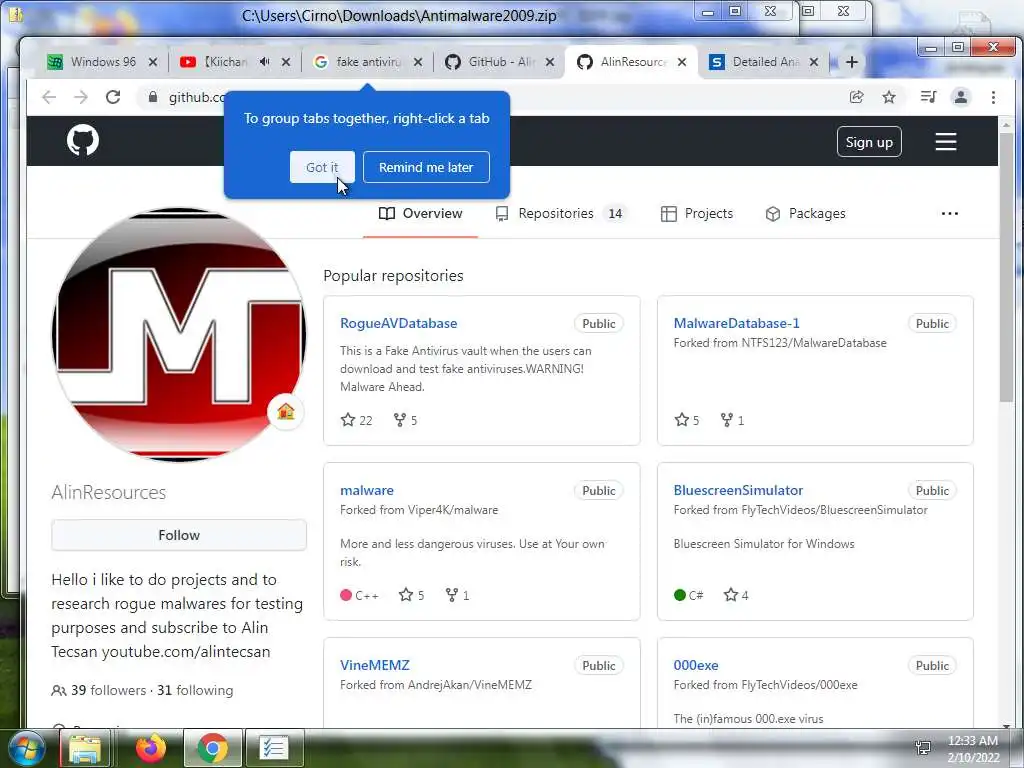Click the AlinResources profile avatar image
Viewport: 1024px width, 768px height.
(179, 334)
